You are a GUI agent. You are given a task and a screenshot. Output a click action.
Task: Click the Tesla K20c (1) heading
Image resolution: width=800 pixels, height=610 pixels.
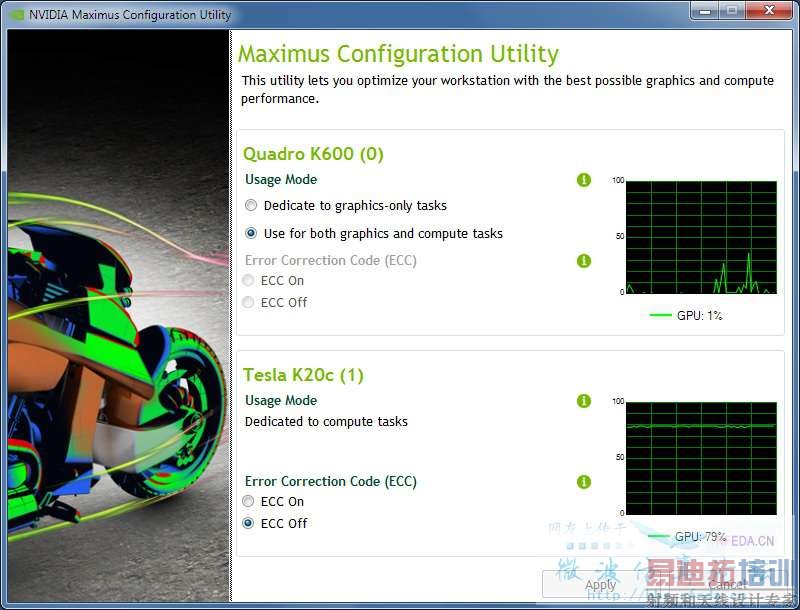[x=303, y=375]
